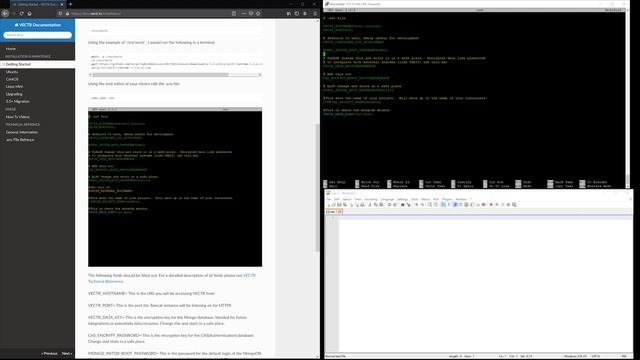Open Notepad++ Settings menu
The image size is (640, 360).
[x=402, y=199]
